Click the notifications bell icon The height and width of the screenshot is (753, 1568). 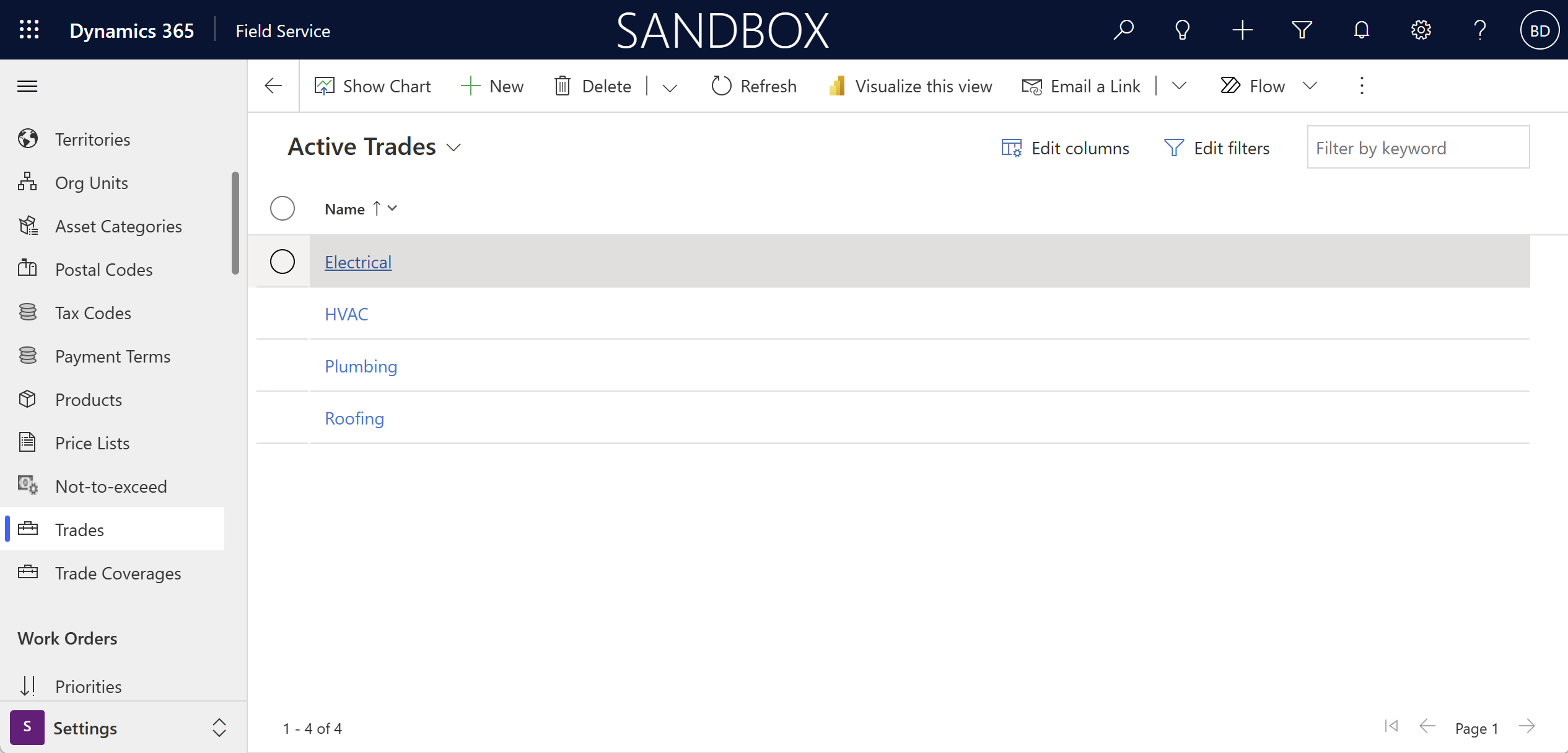point(1361,30)
